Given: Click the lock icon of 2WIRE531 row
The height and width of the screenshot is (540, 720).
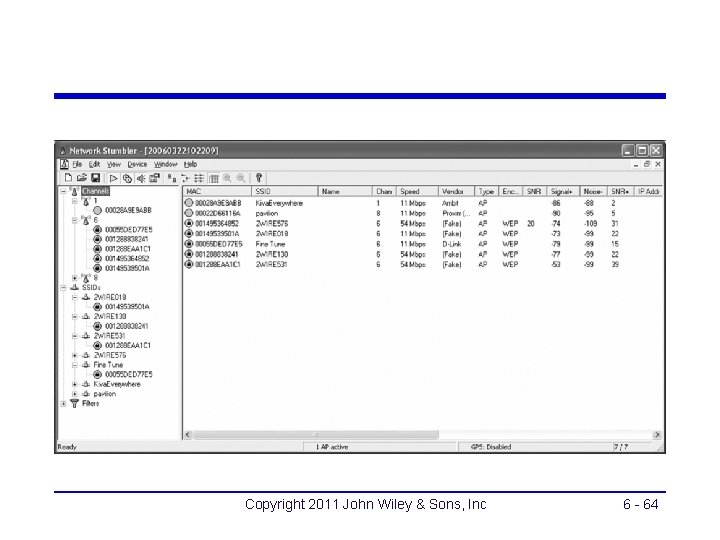Looking at the screenshot, I should coord(189,264).
